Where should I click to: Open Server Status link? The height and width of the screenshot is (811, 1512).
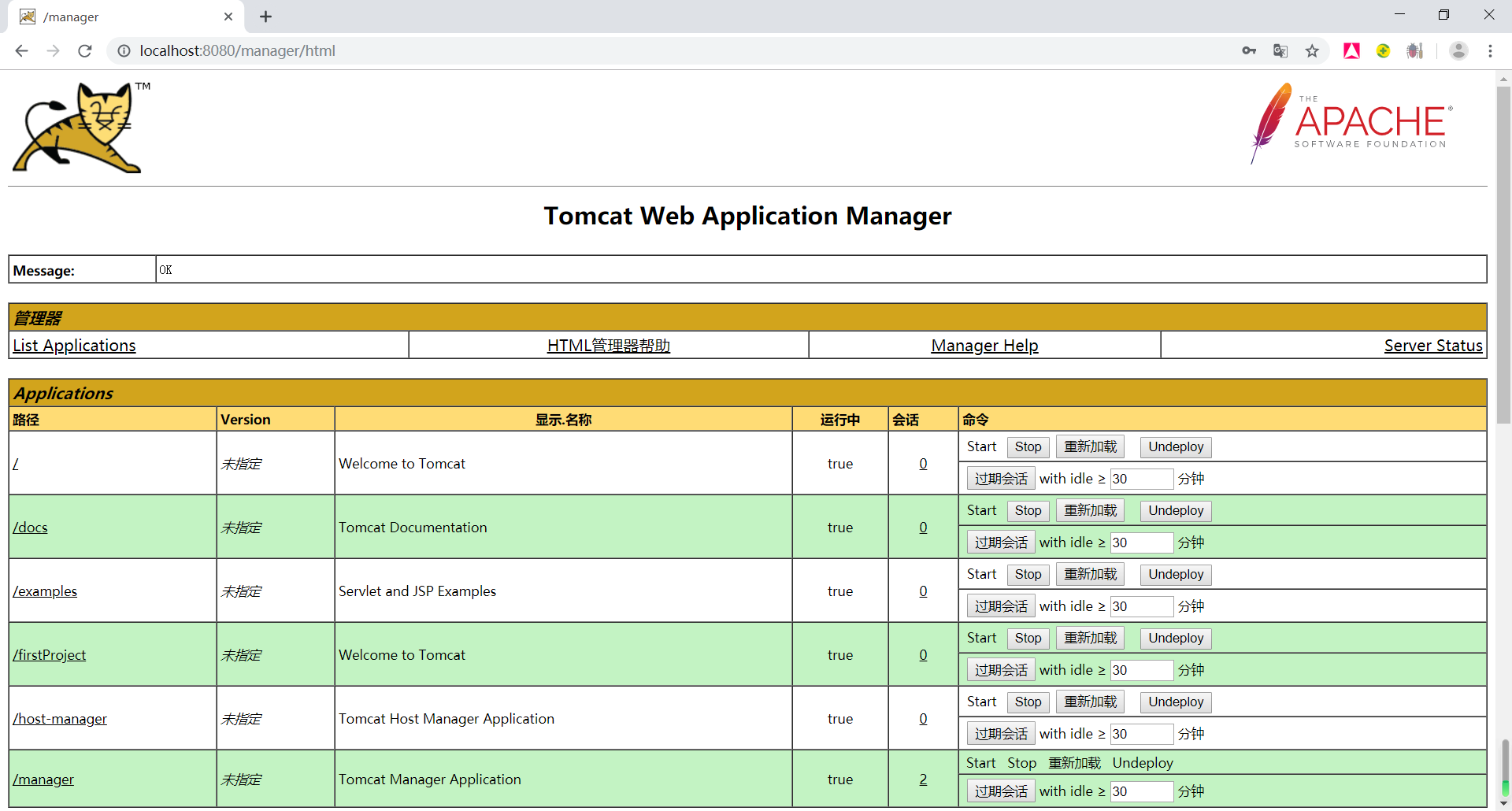point(1433,345)
